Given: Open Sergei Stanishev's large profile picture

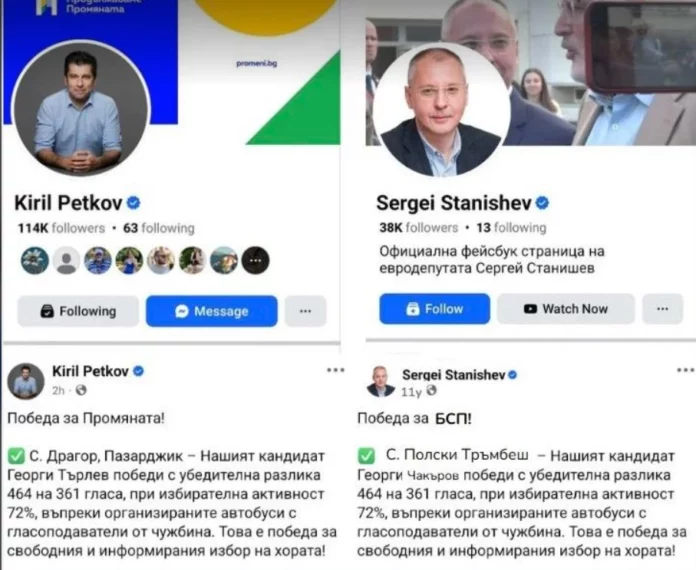Looking at the screenshot, I should pyautogui.click(x=441, y=109).
